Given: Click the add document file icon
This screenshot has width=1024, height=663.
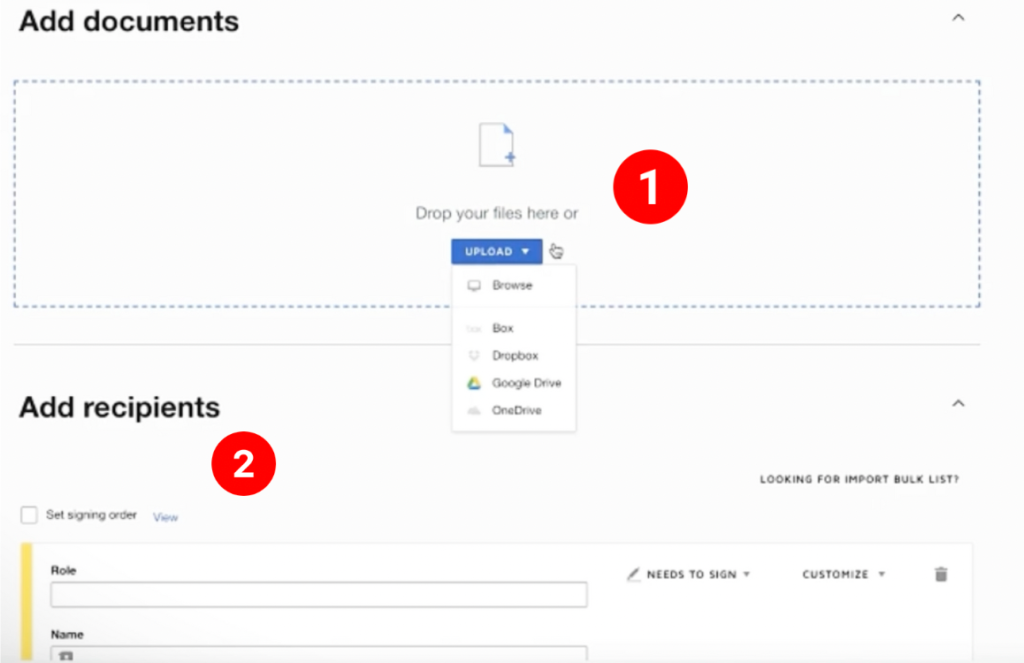Looking at the screenshot, I should click(497, 144).
